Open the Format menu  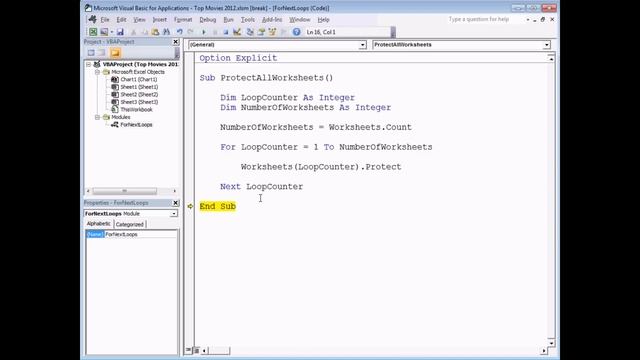[183, 20]
